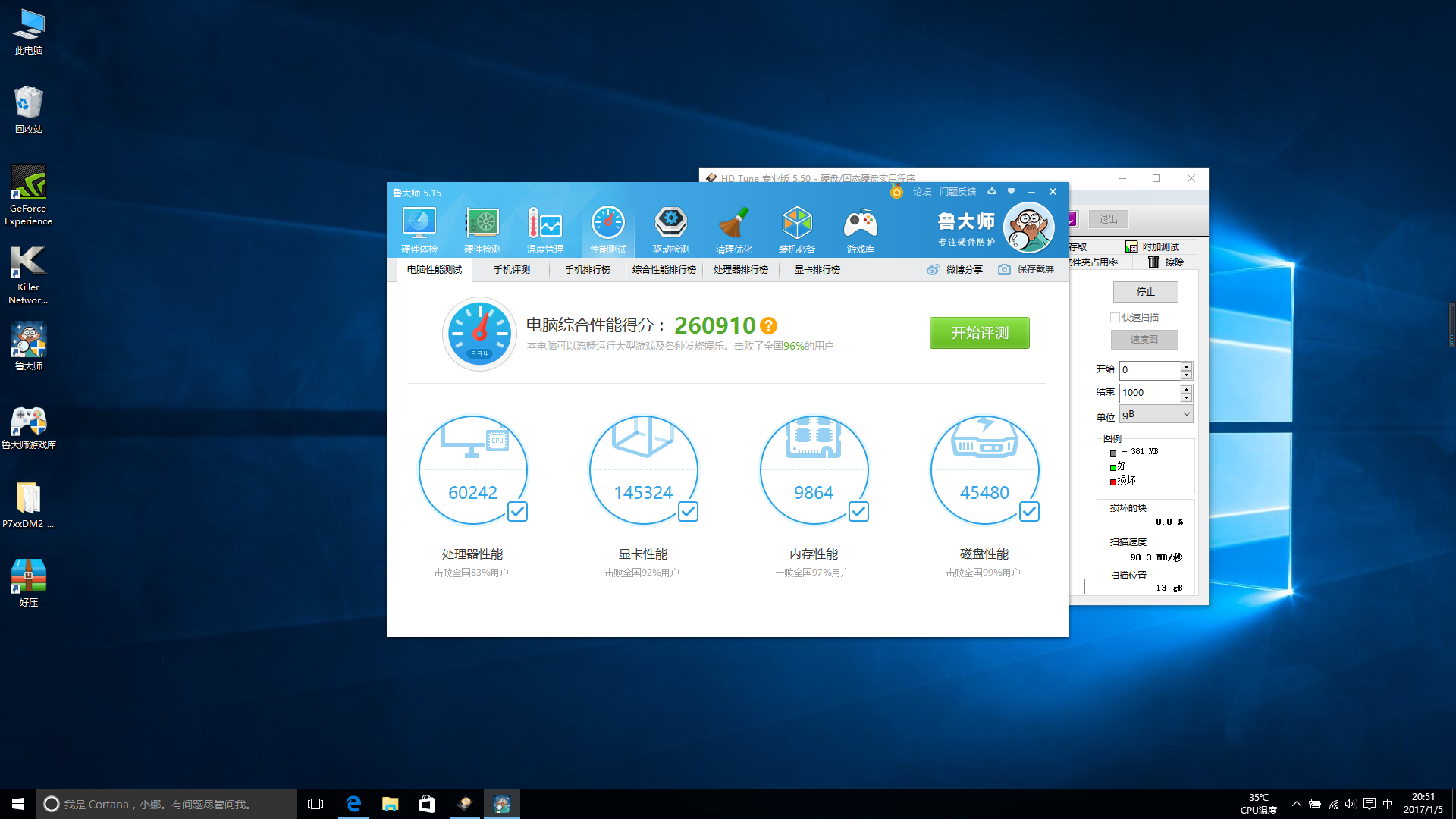1456x819 pixels.
Task: Click the 速度图 button in HD Tune
Action: pos(1144,340)
